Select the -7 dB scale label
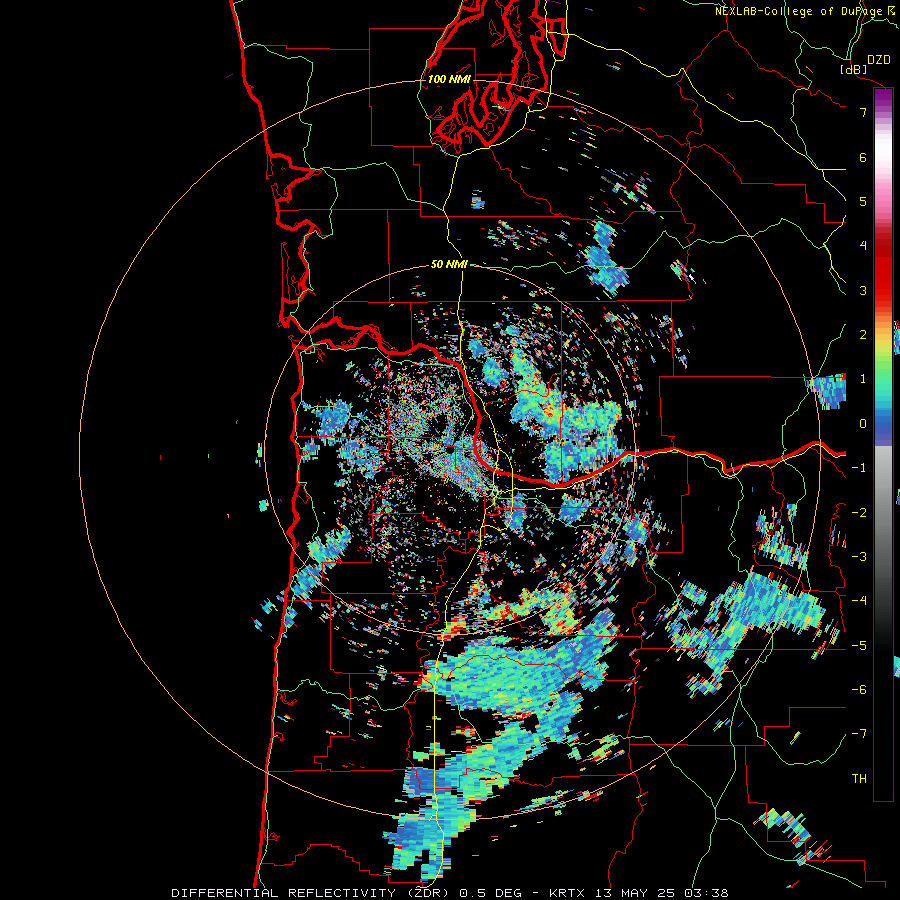Viewport: 900px width, 900px height. [x=859, y=734]
